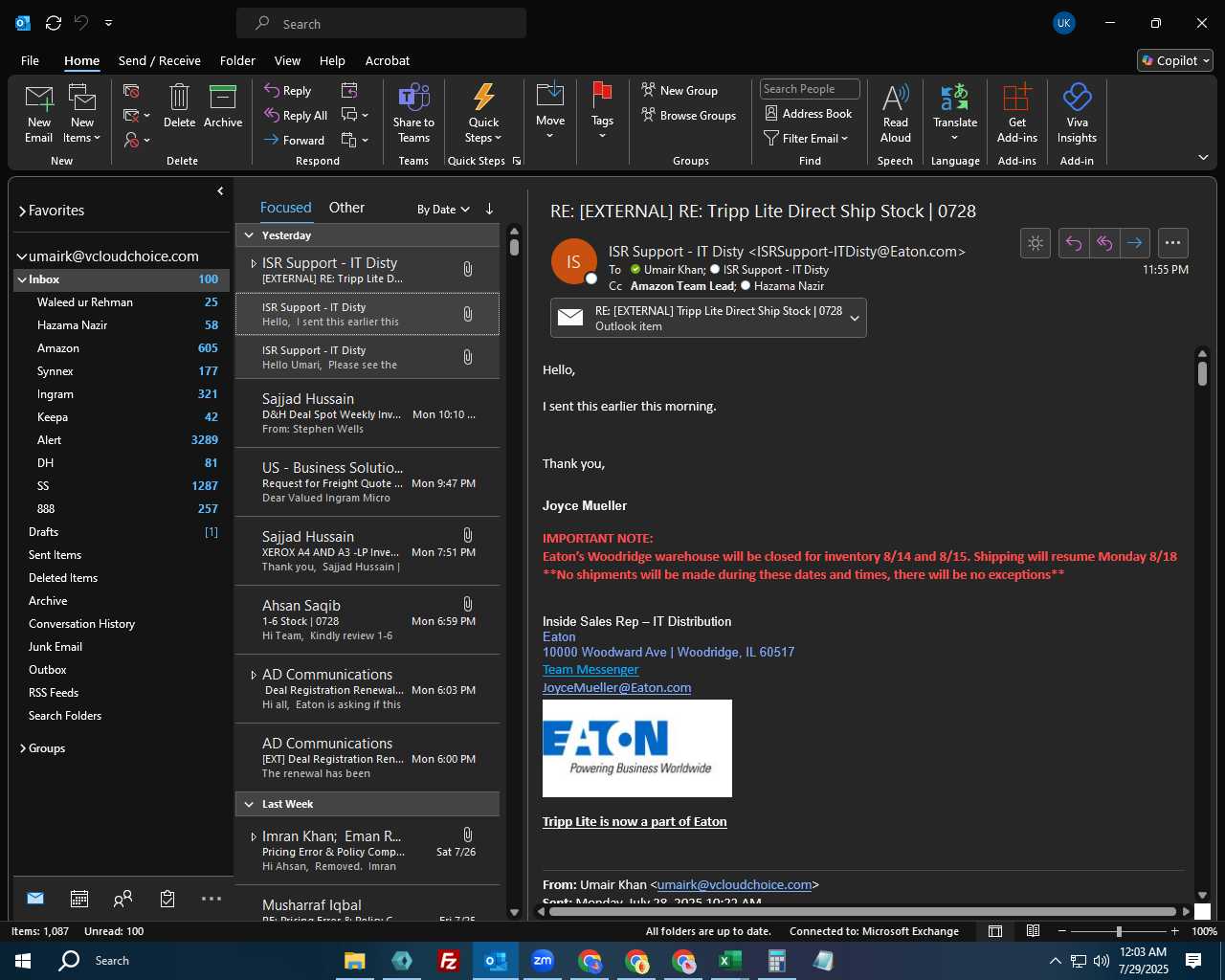Toggle Copilot button
This screenshot has height=980, width=1225.
click(1175, 60)
